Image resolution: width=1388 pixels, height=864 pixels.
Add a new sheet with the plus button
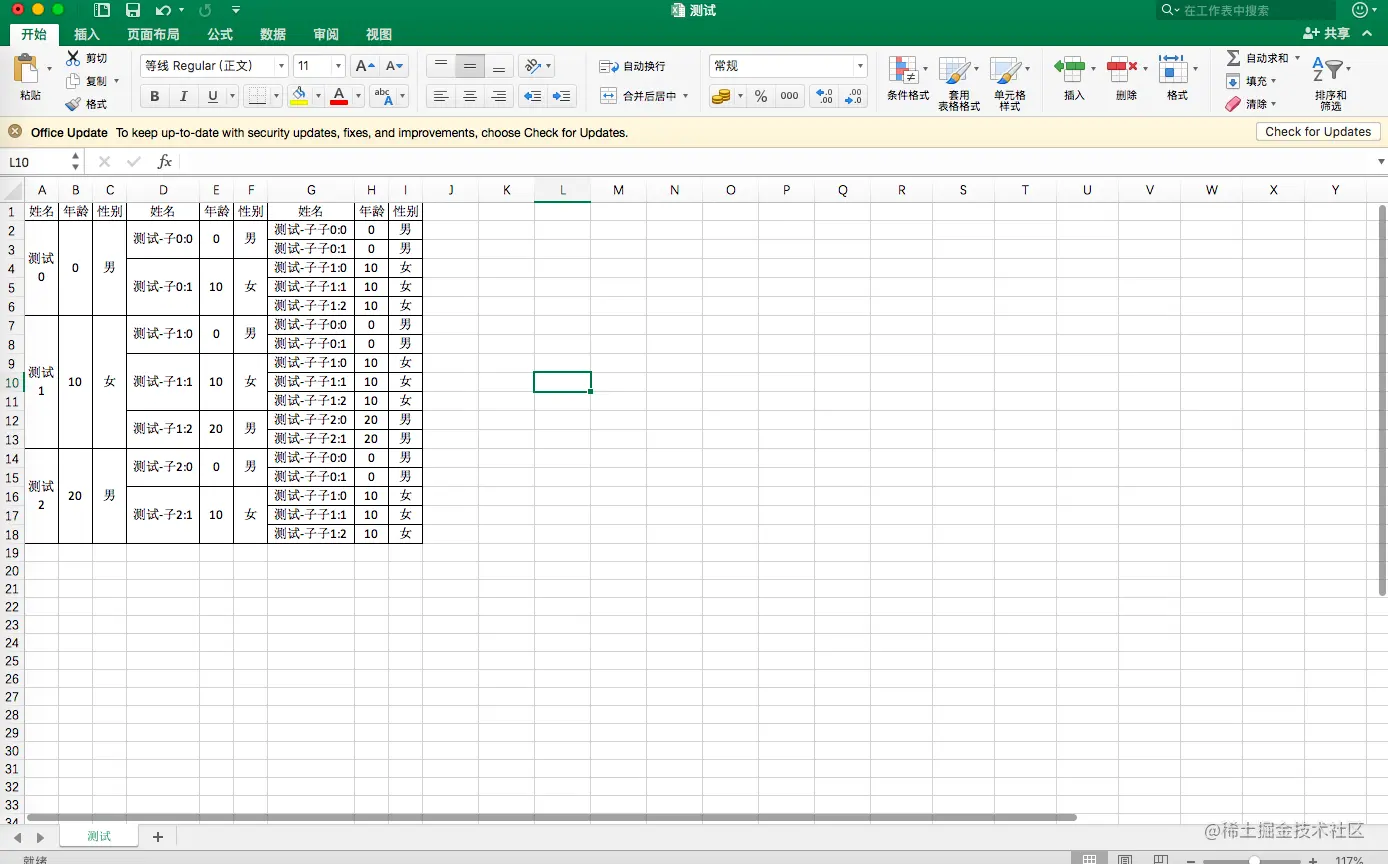pos(158,837)
